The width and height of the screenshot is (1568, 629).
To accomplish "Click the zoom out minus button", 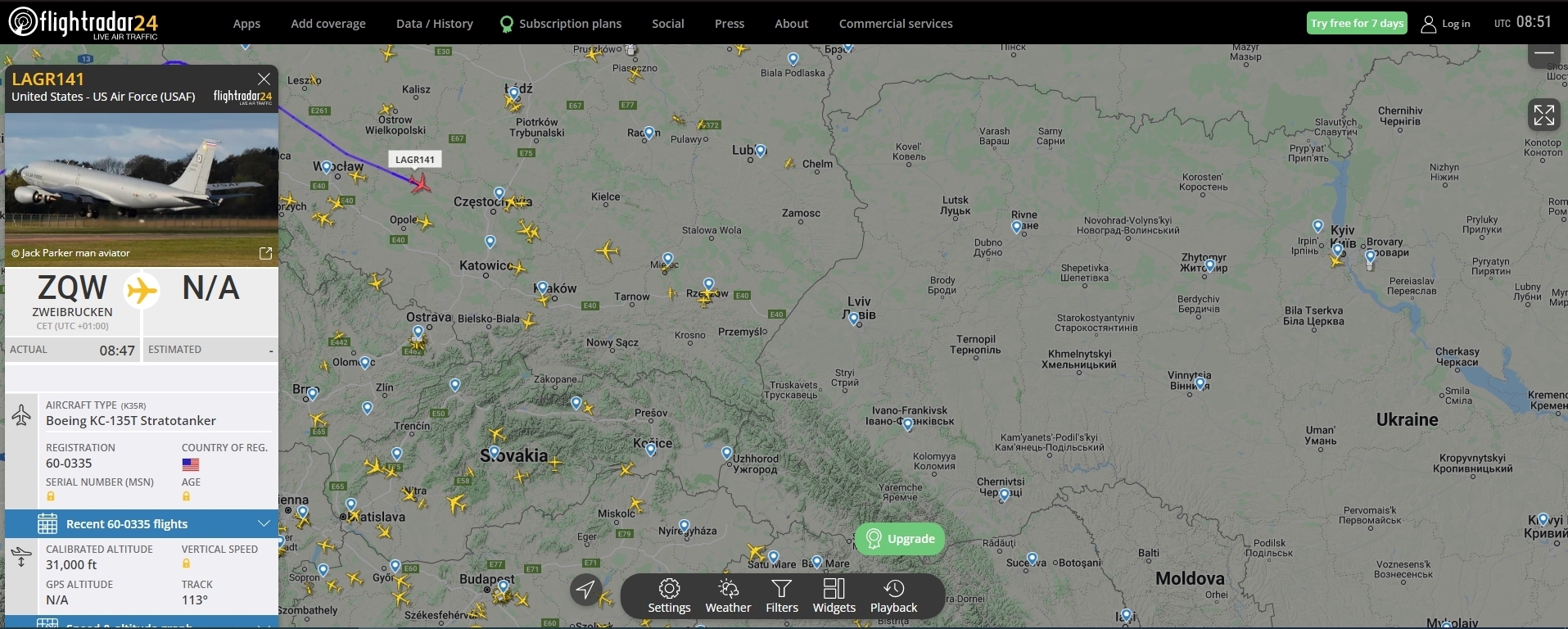I will click(1544, 53).
